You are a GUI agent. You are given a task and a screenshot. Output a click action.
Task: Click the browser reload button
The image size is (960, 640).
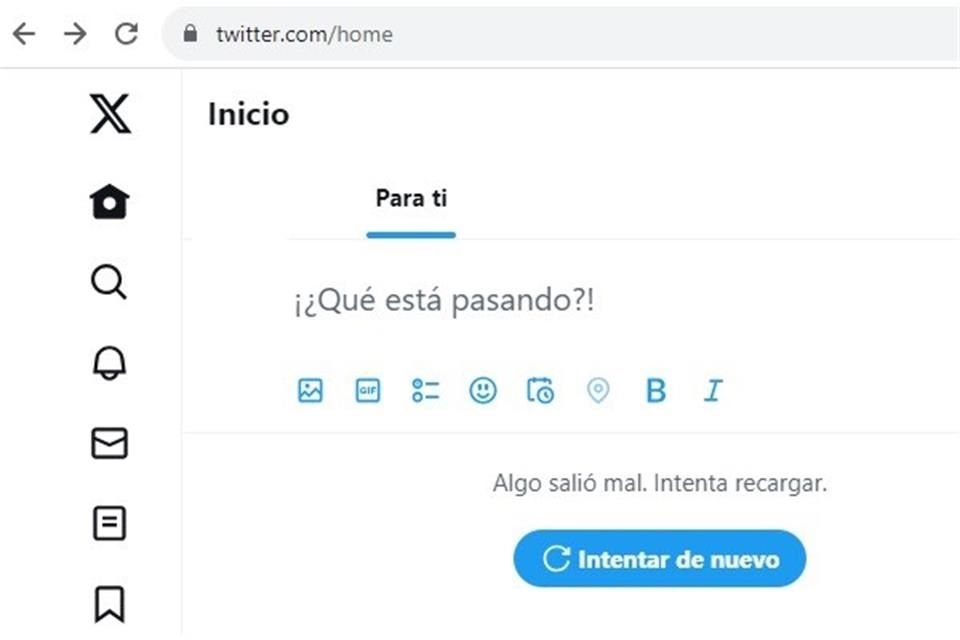pyautogui.click(x=126, y=33)
